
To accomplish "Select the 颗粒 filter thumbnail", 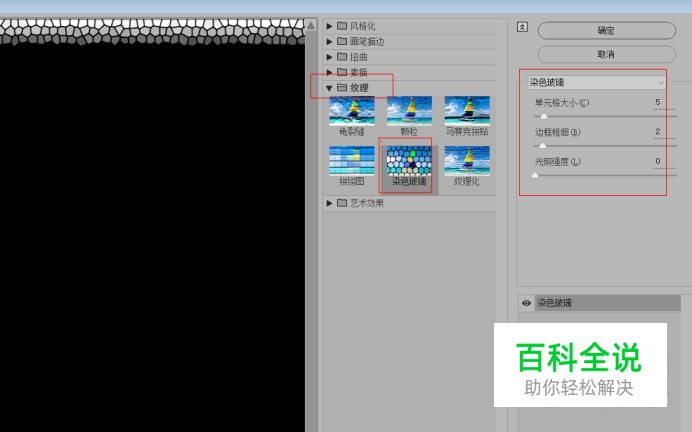I will pos(409,111).
